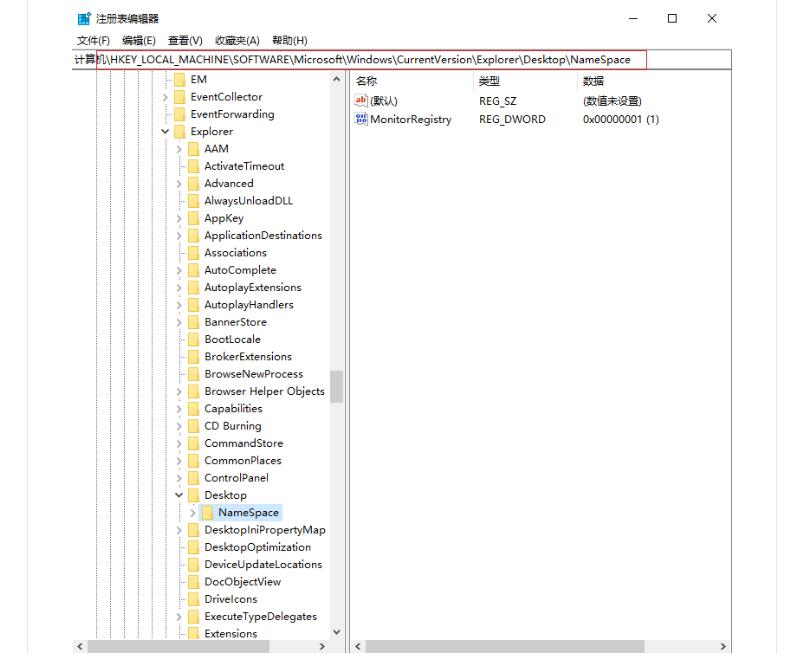Expand the NameSpace key

(x=192, y=513)
